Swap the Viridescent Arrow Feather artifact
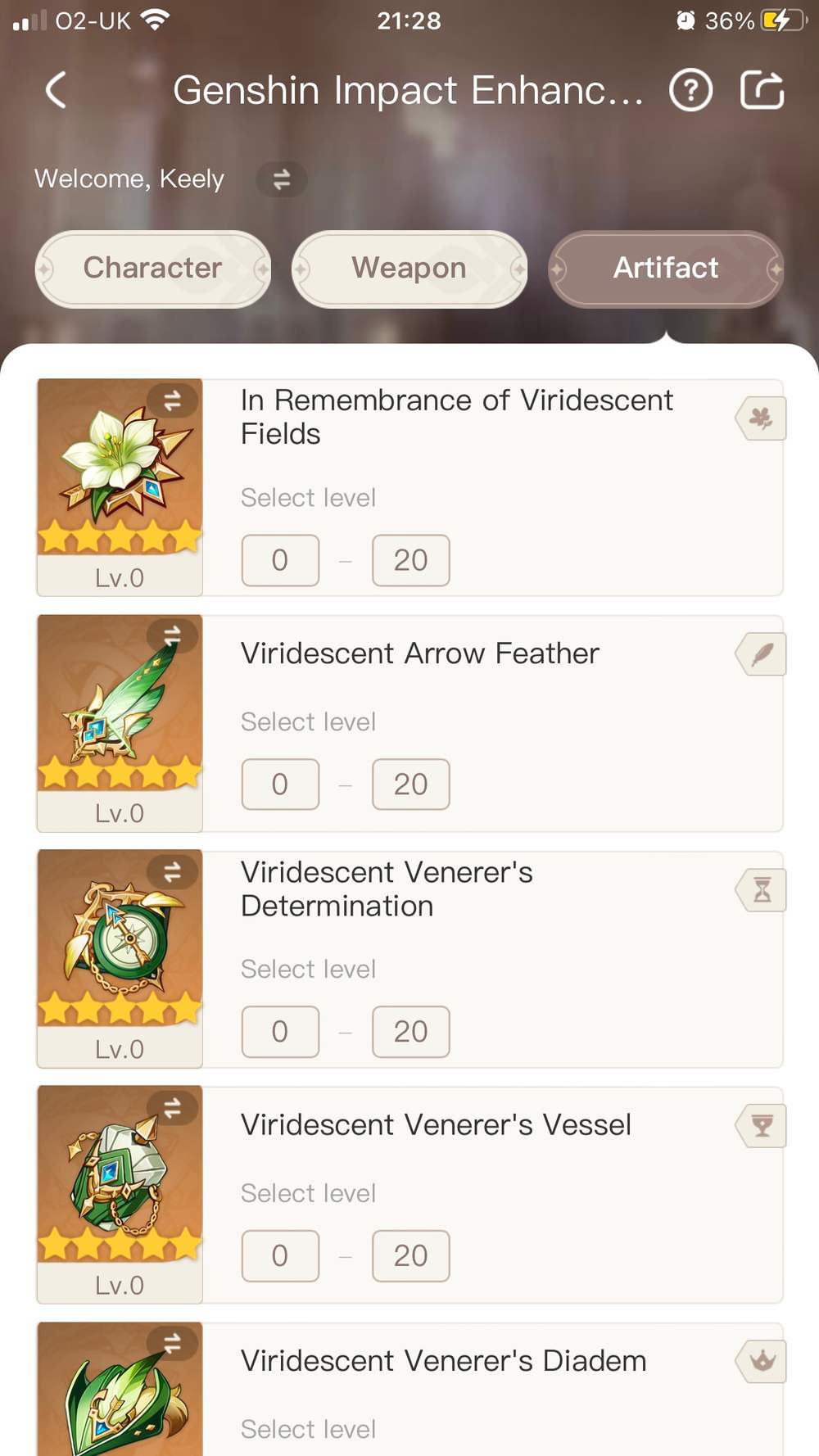This screenshot has height=1456, width=819. pyautogui.click(x=172, y=635)
